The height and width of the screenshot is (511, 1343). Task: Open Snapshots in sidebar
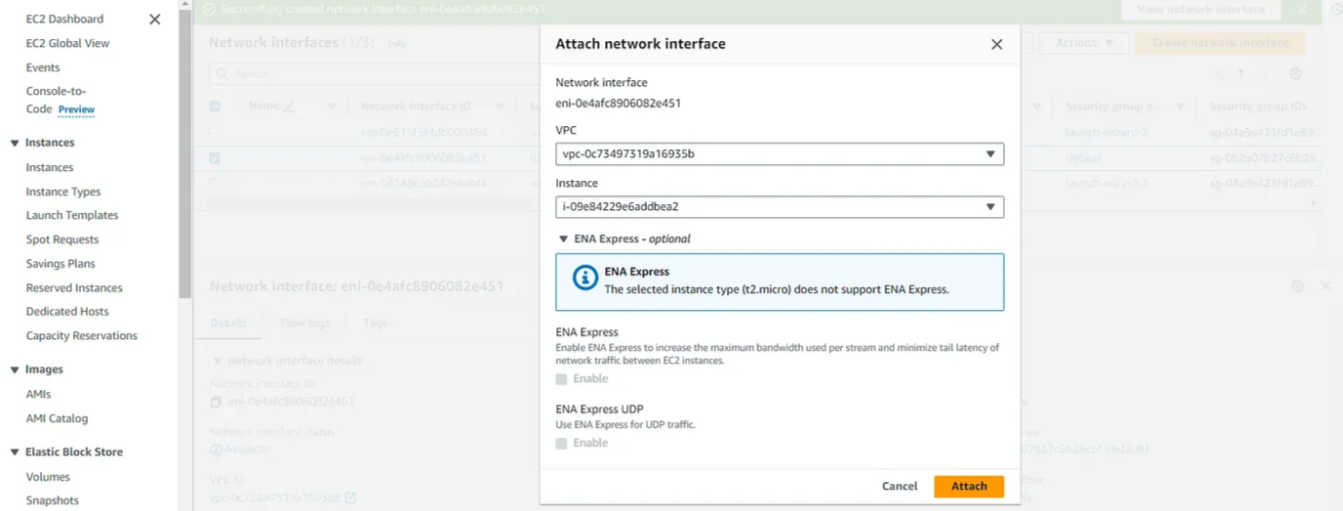(52, 500)
